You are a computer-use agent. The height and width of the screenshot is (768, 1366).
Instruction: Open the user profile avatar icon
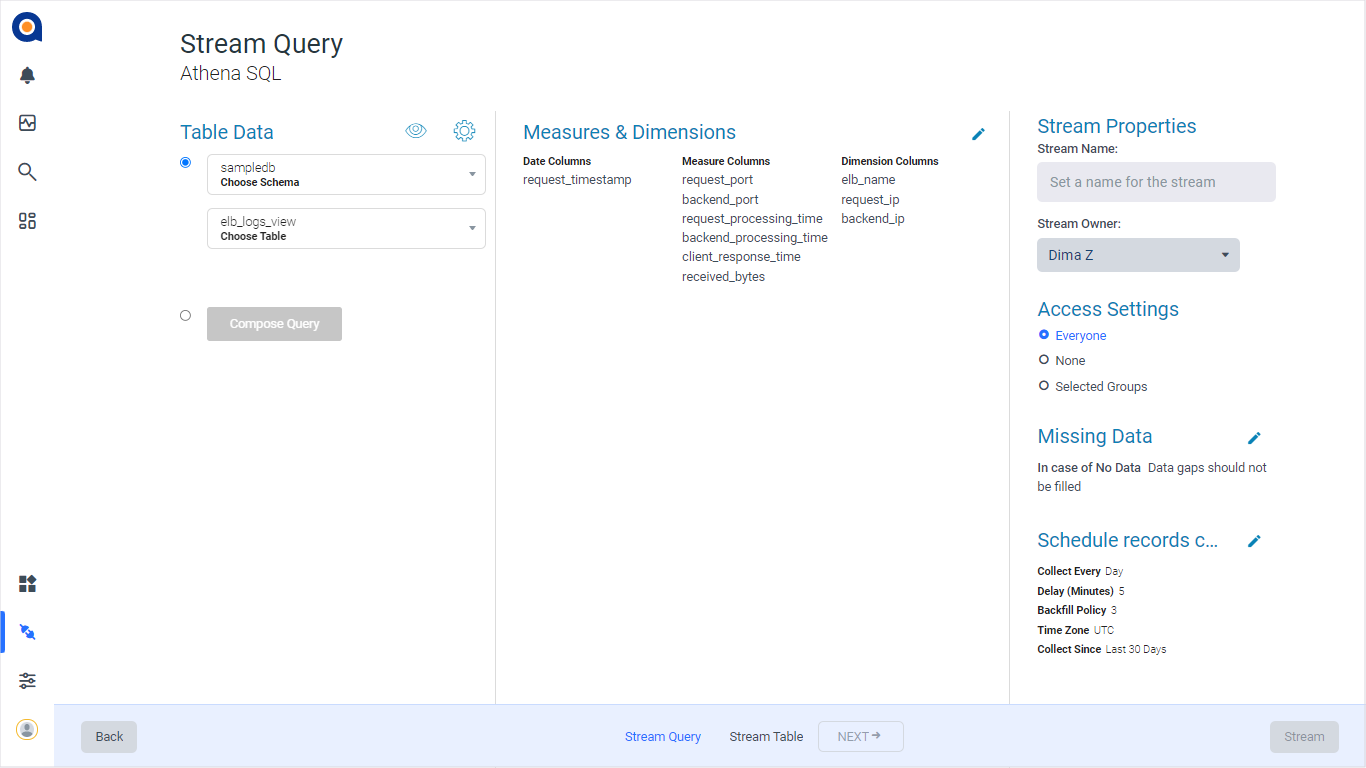pos(27,729)
